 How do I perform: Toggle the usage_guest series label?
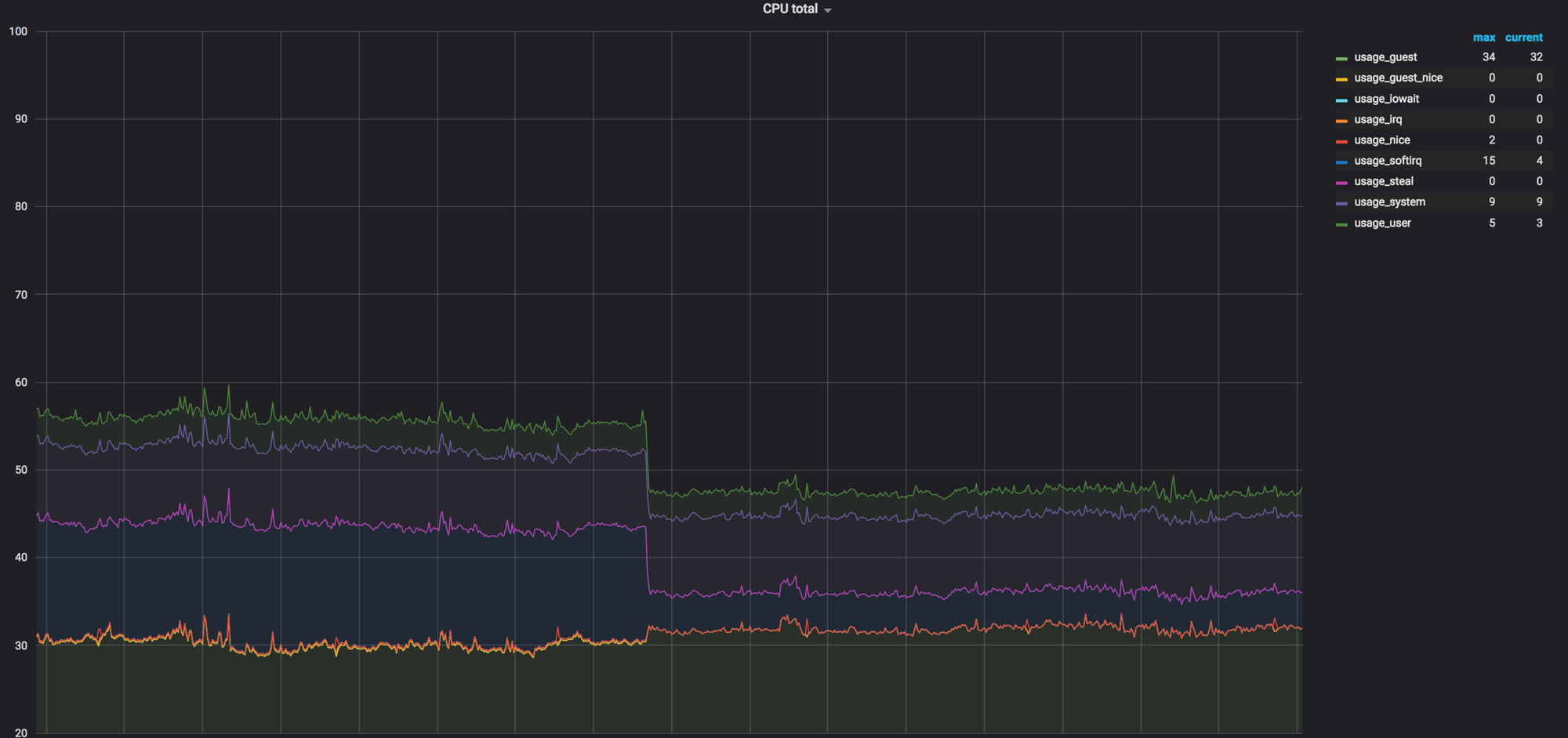click(1385, 57)
